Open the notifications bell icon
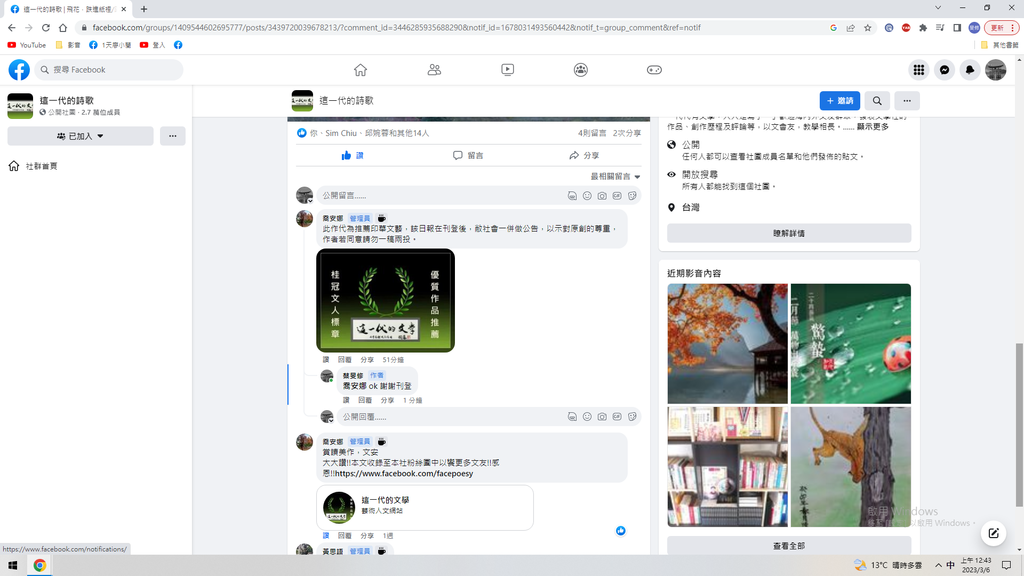Image resolution: width=1024 pixels, height=576 pixels. coord(970,70)
